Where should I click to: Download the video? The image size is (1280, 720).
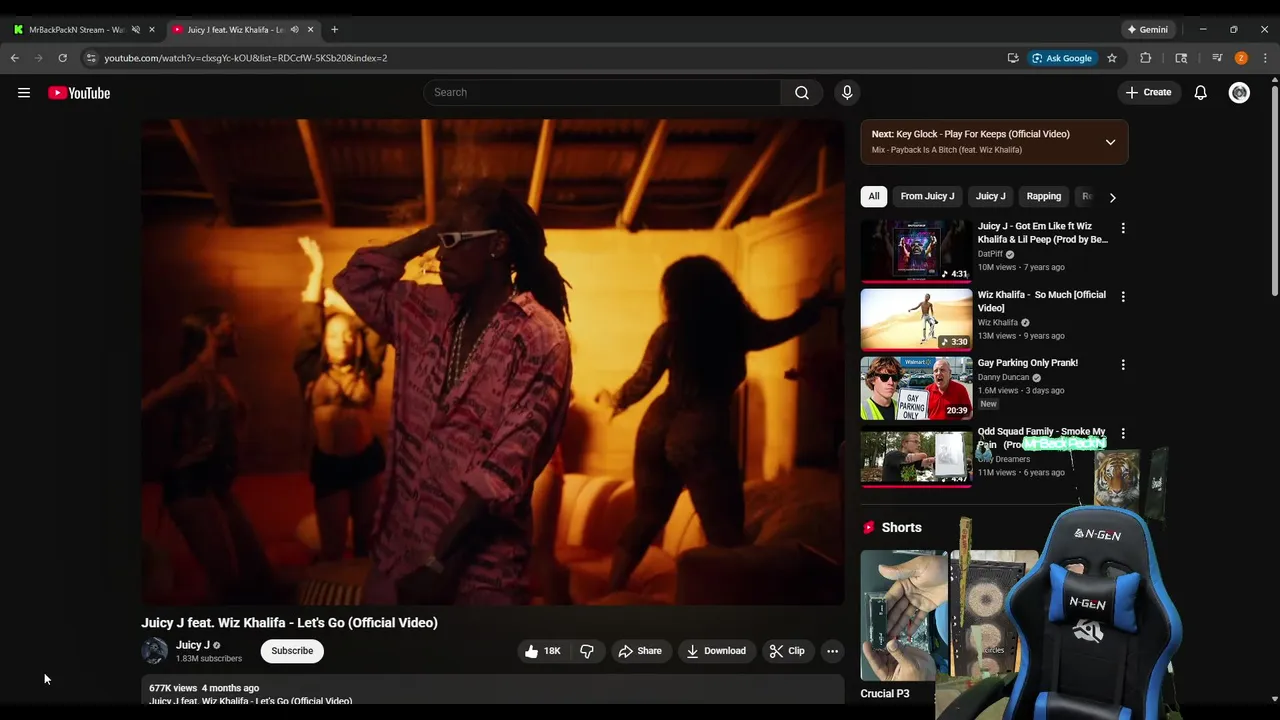(x=716, y=651)
